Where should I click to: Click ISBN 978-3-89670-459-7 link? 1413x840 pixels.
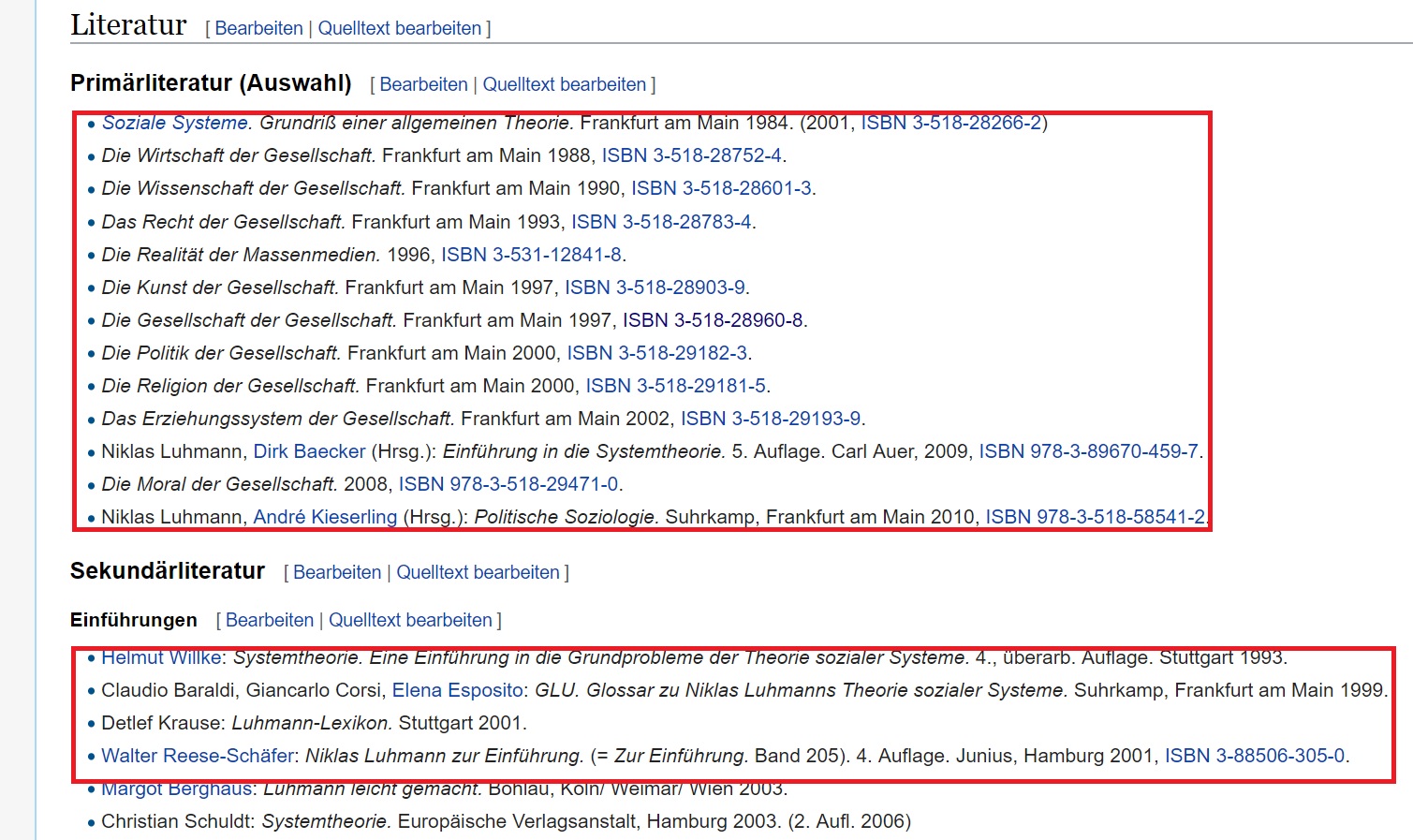1088,451
